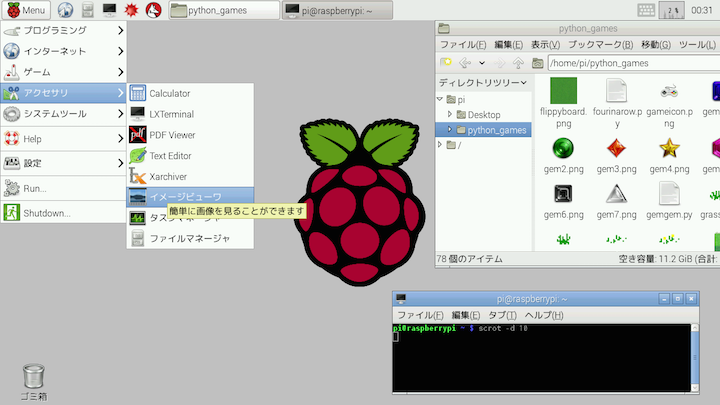Screen dimensions: 720x405
Task: Launch the terminal monitor icon in panel
Action: 109,10
